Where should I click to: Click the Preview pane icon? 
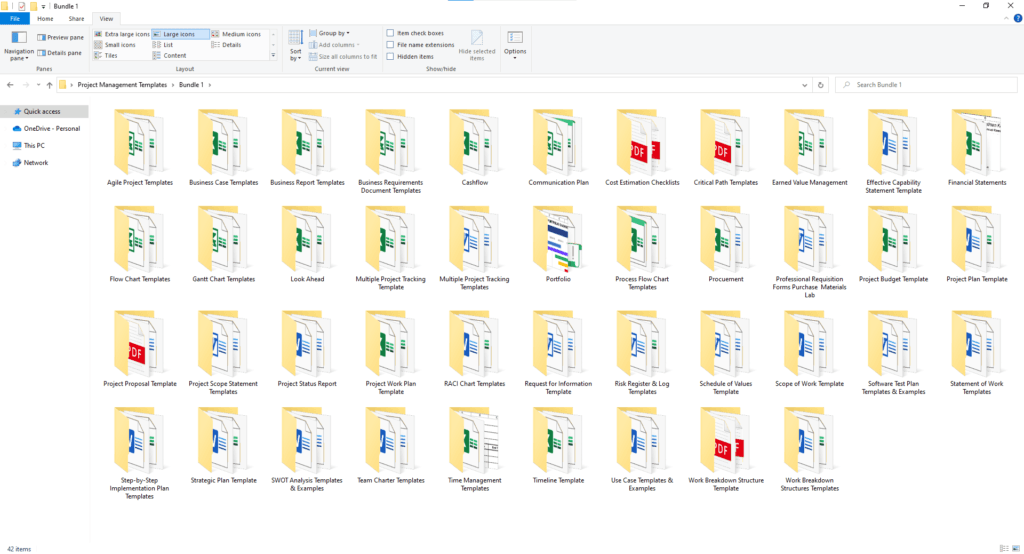[x=41, y=38]
